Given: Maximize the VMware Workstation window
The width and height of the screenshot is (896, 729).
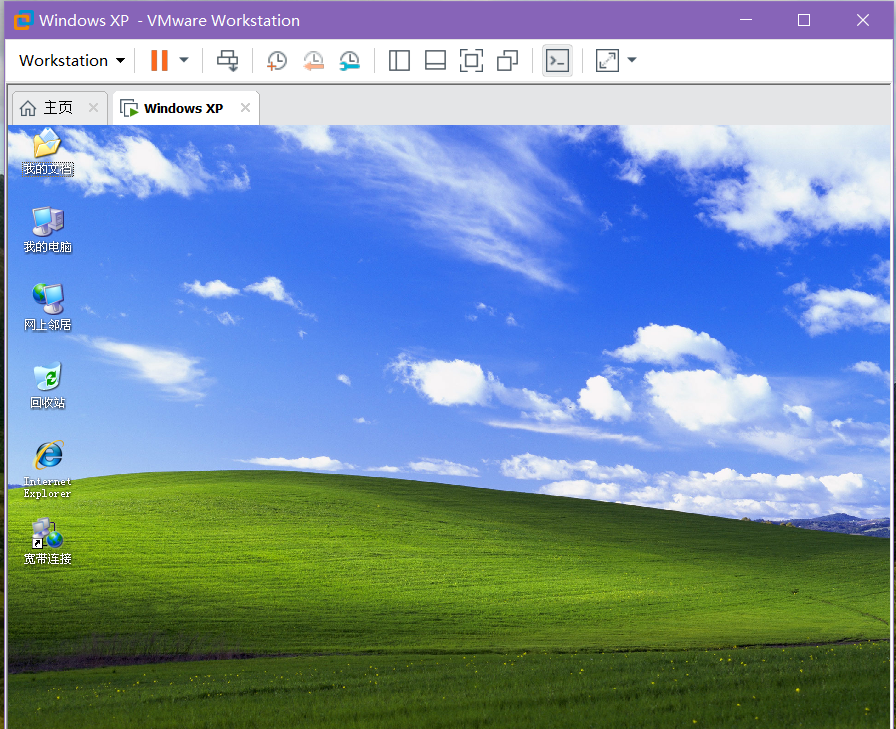Looking at the screenshot, I should coord(804,20).
